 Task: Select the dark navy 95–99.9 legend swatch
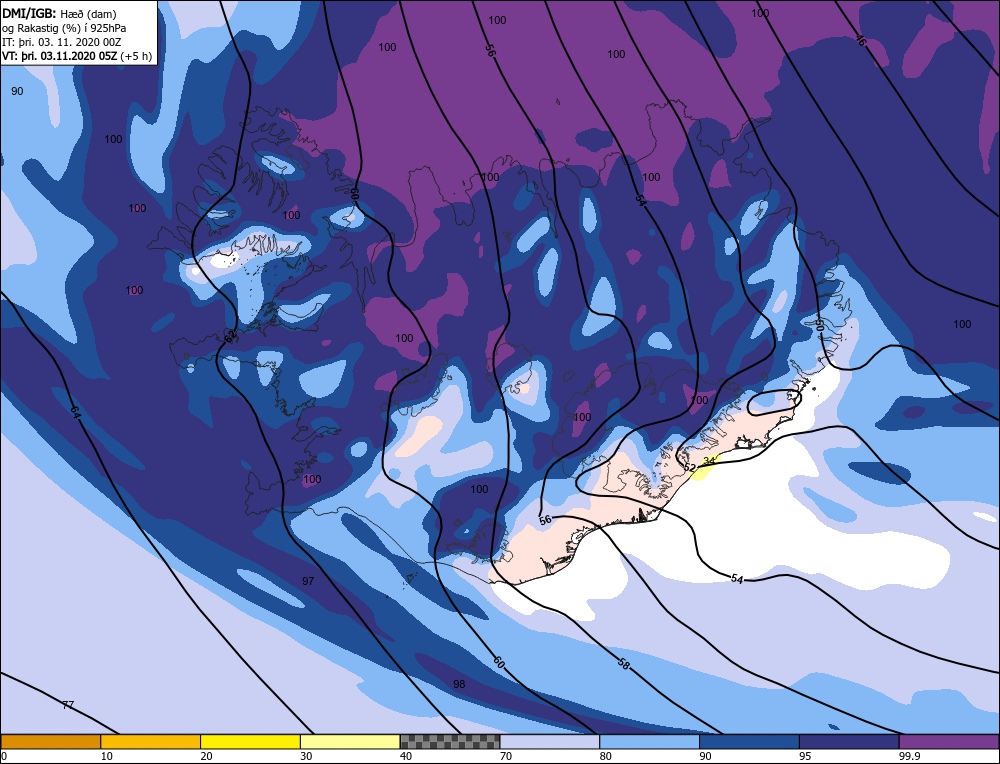tap(849, 741)
